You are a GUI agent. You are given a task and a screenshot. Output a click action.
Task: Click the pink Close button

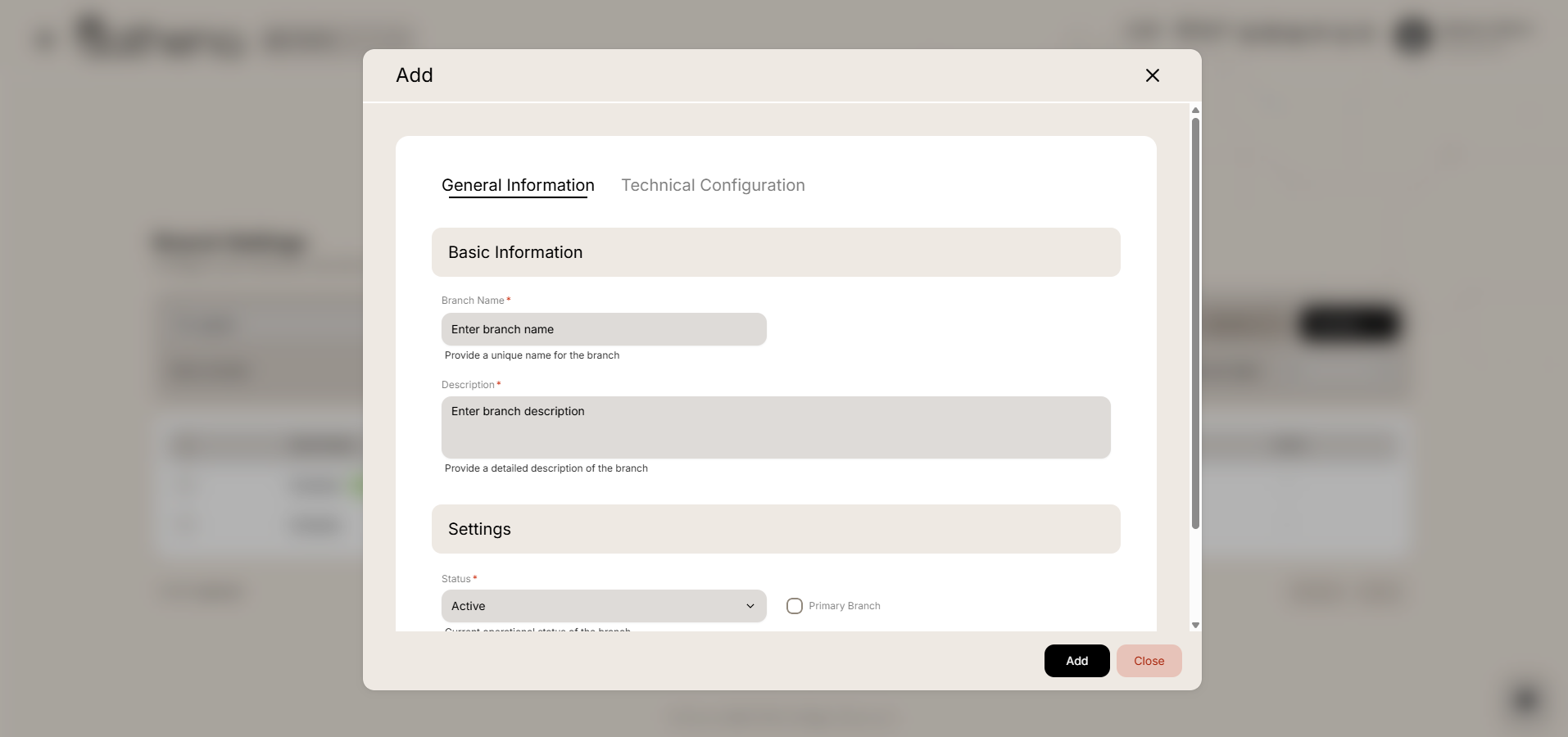pos(1149,661)
